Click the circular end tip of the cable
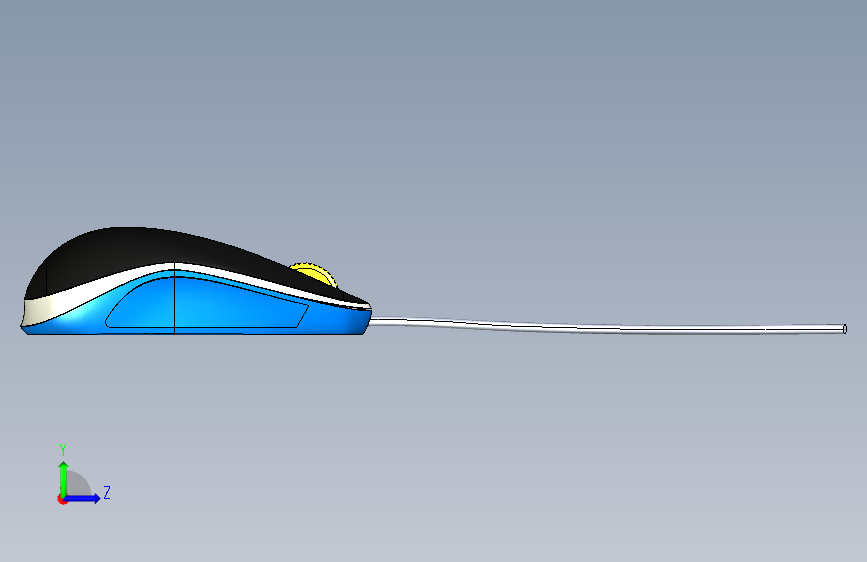This screenshot has width=867, height=562. (x=845, y=329)
